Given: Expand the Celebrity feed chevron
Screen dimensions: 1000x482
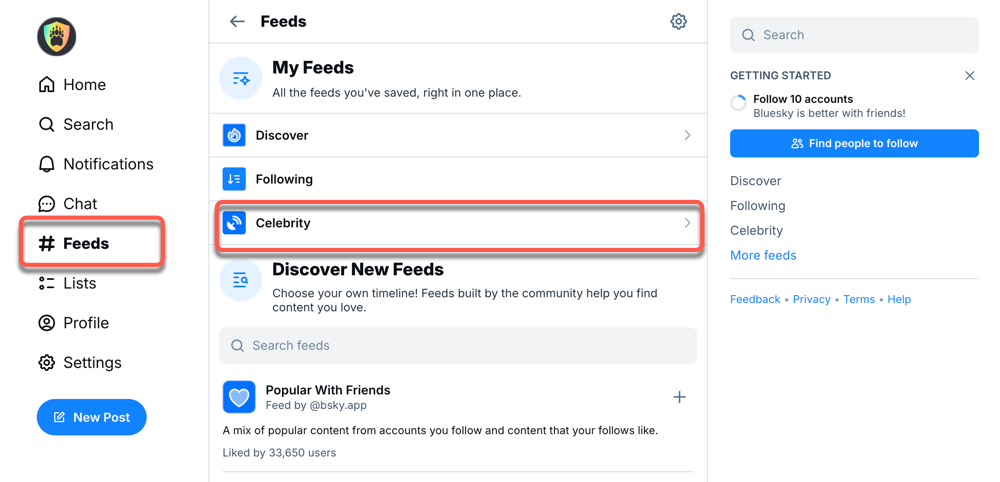Looking at the screenshot, I should coord(687,223).
